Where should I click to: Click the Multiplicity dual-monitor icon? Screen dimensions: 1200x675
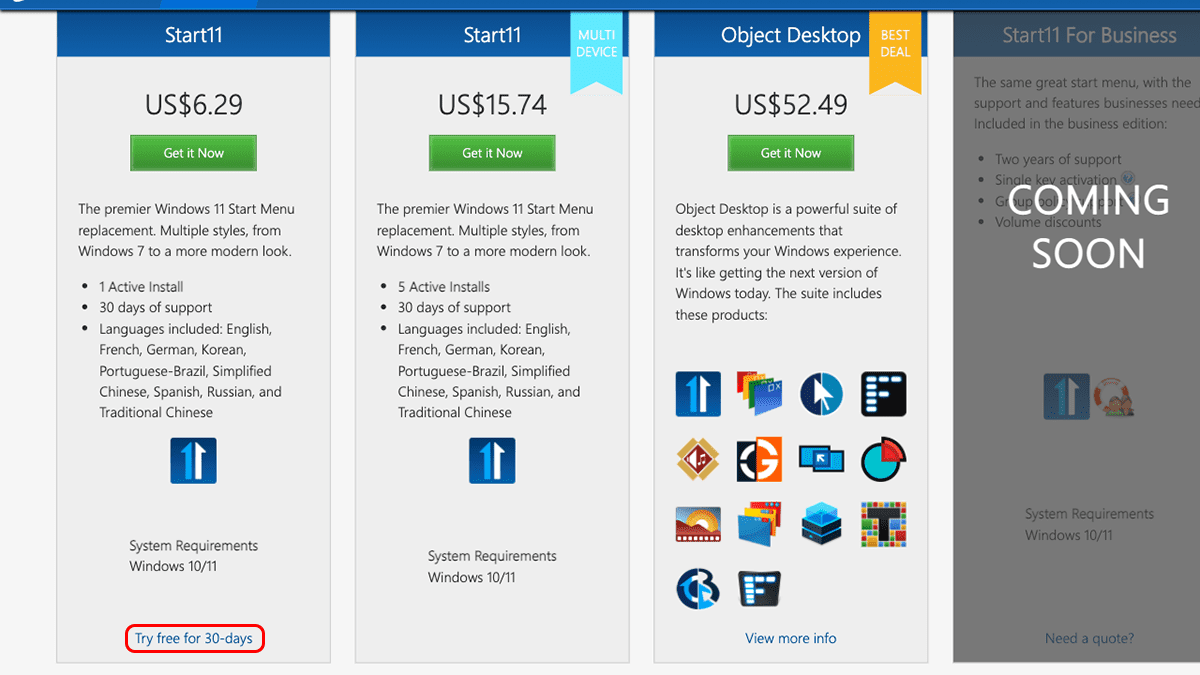pos(821,459)
